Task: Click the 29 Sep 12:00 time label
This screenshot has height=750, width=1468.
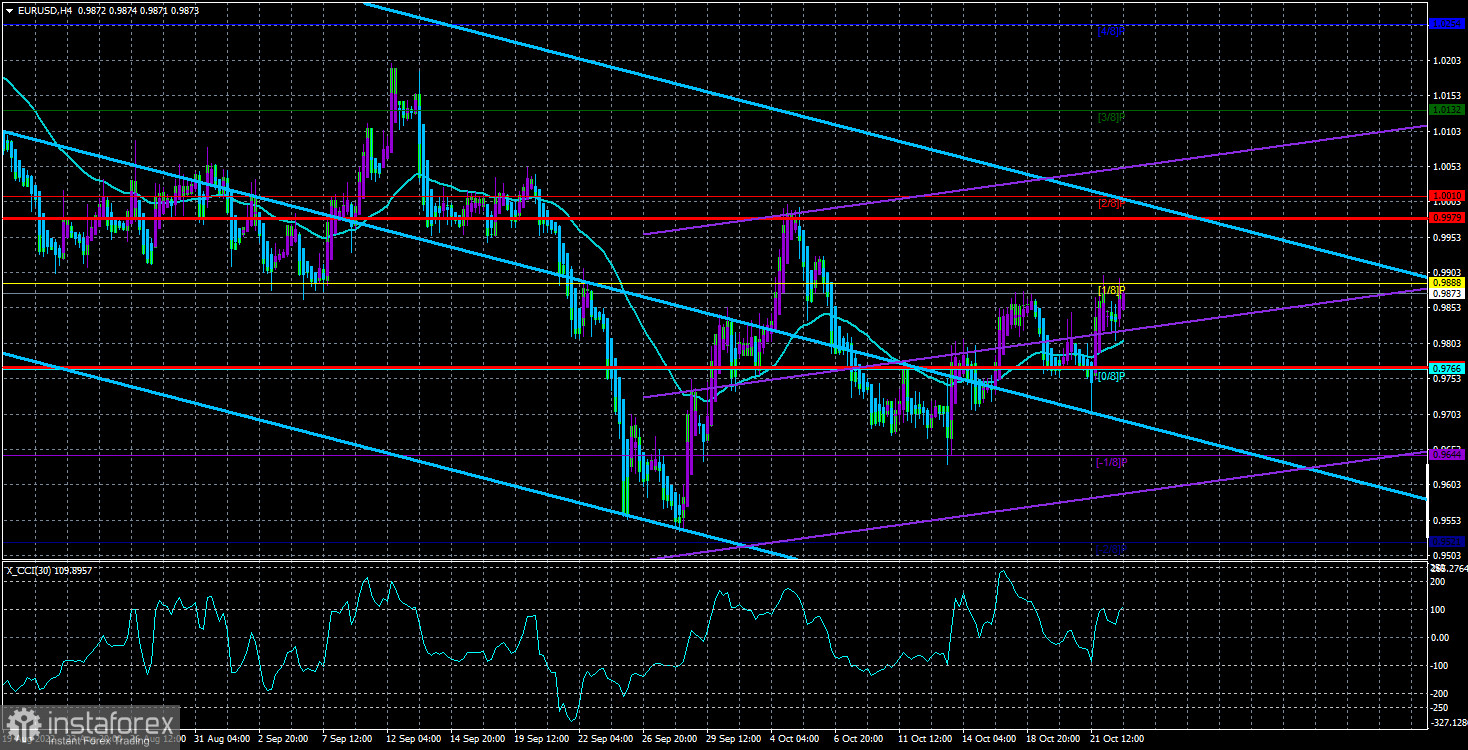Action: click(735, 739)
